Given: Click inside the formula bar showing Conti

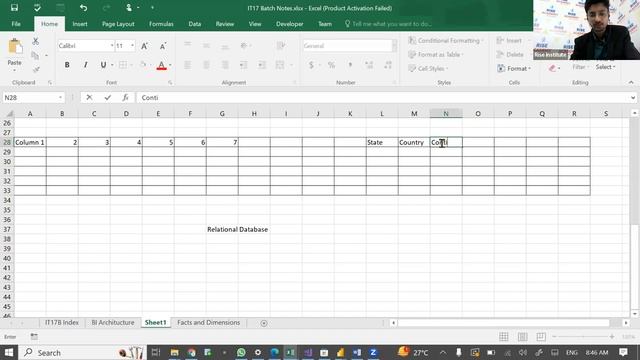Looking at the screenshot, I should [x=383, y=98].
